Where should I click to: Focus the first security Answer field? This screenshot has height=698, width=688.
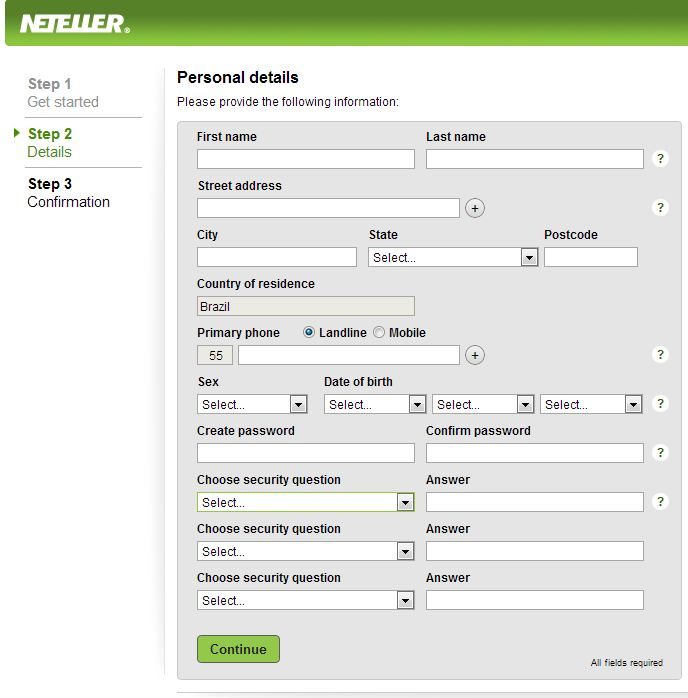click(534, 502)
